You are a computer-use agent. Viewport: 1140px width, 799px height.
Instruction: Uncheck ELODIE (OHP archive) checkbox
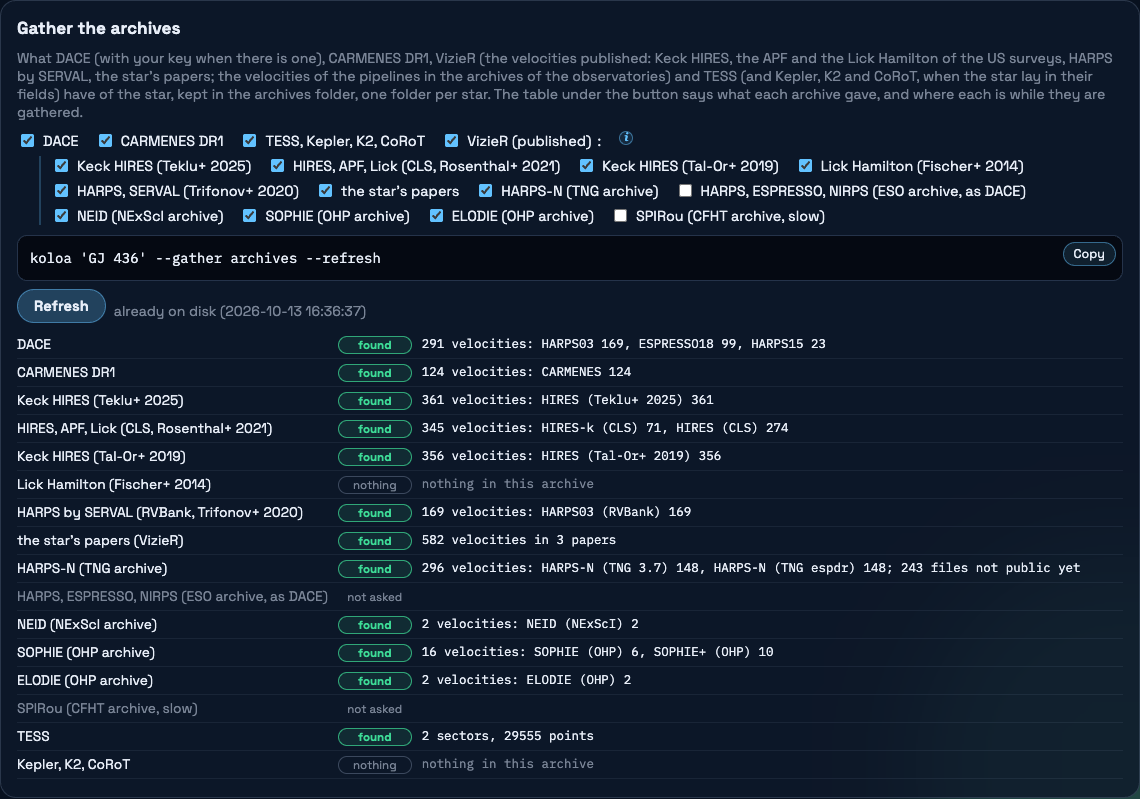(436, 216)
